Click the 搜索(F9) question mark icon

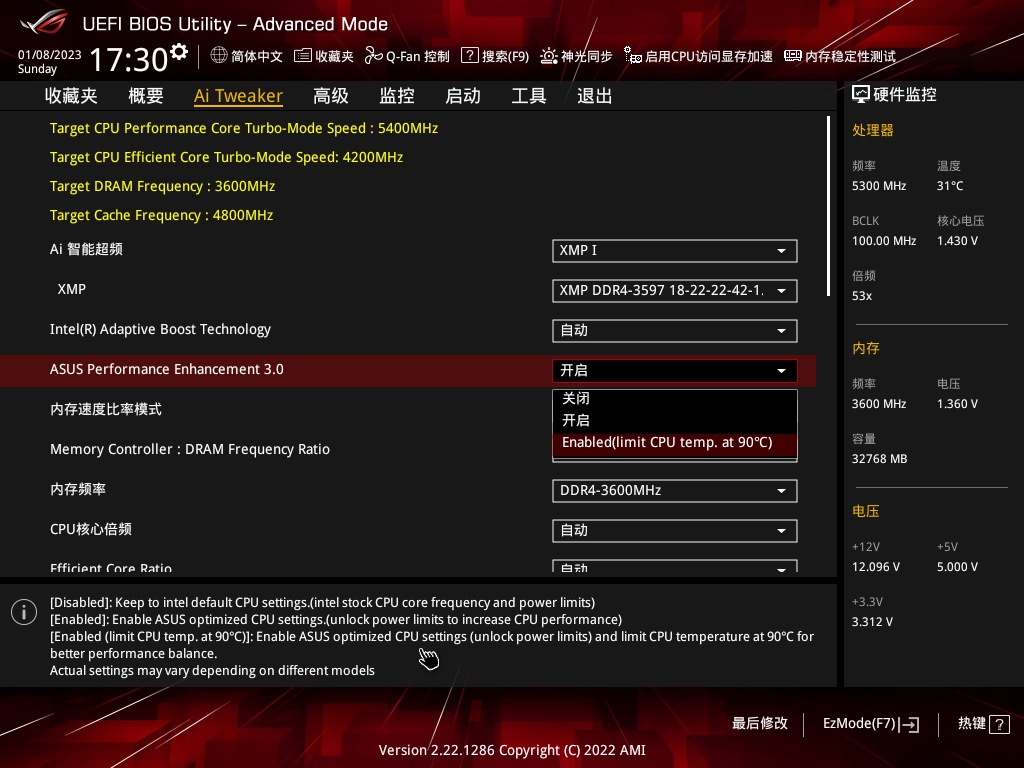click(469, 56)
